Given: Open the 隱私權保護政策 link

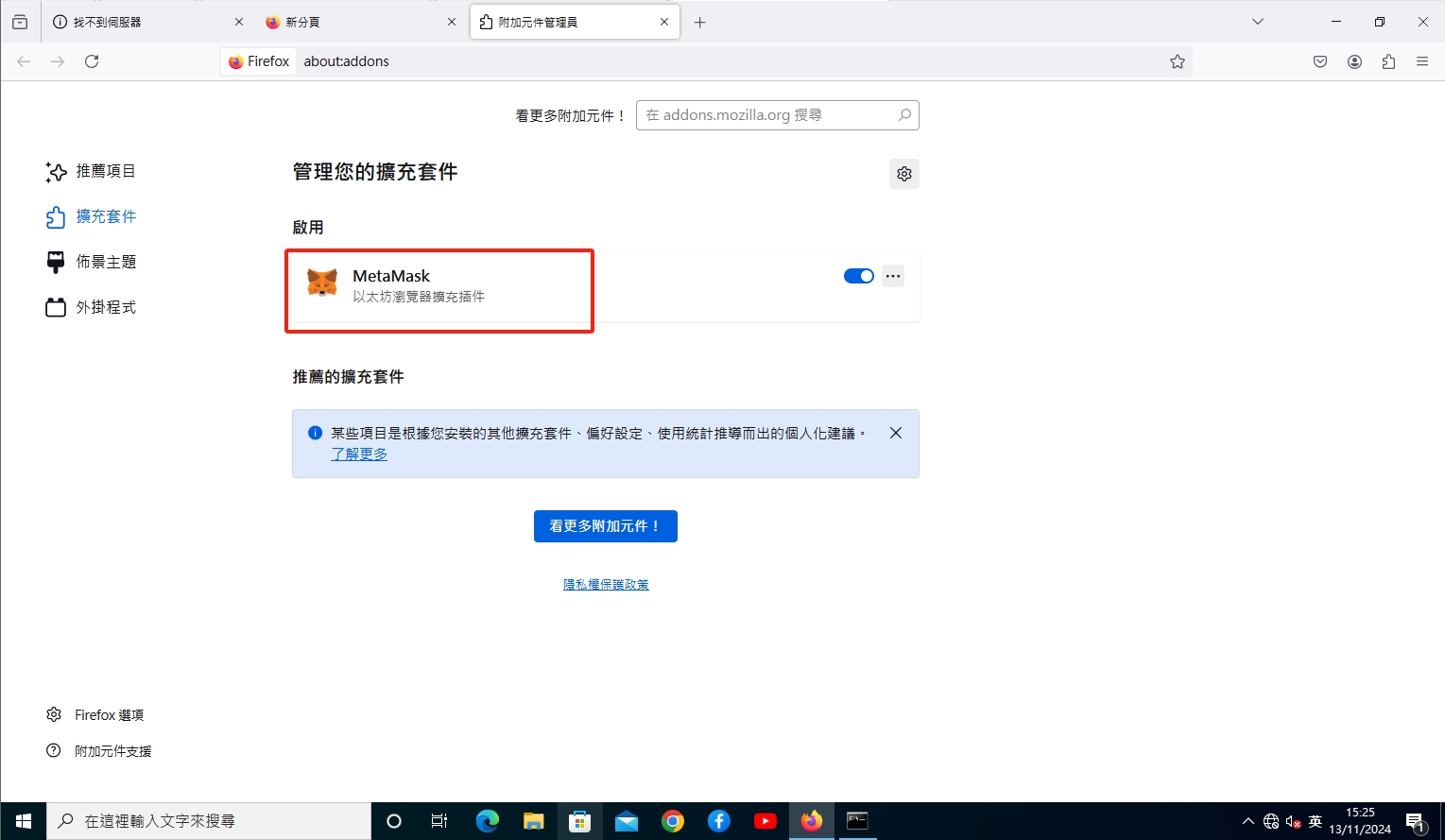Looking at the screenshot, I should pos(606,585).
